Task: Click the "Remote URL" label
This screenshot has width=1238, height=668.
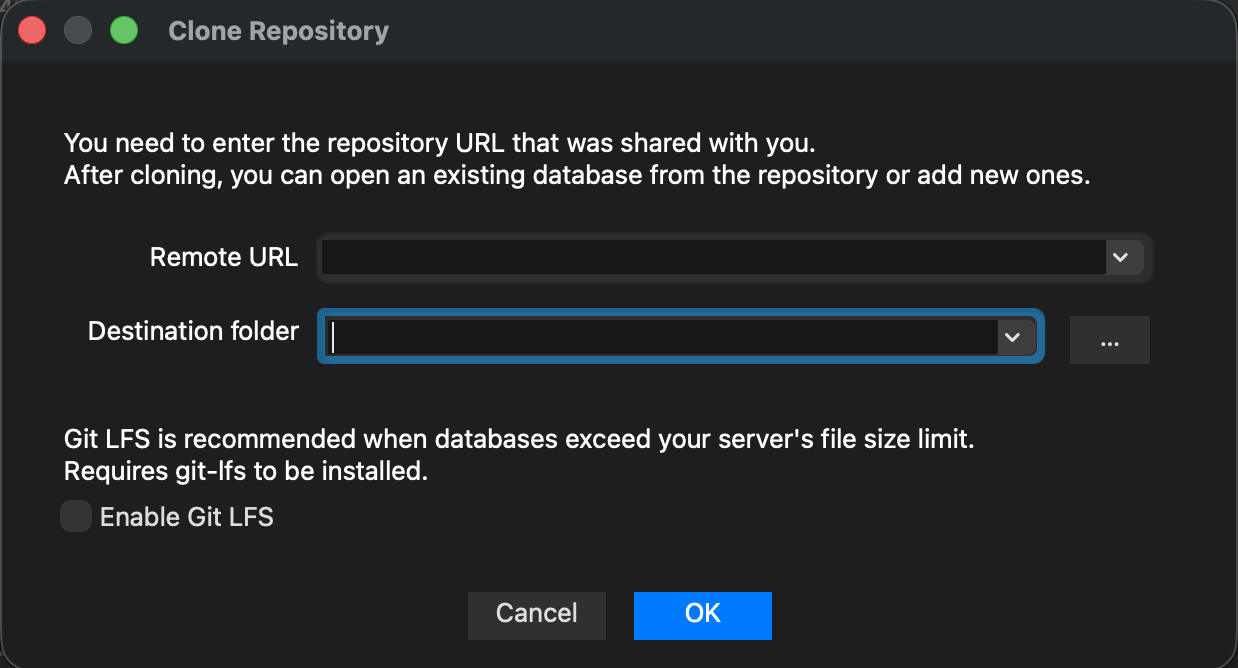Action: (224, 257)
